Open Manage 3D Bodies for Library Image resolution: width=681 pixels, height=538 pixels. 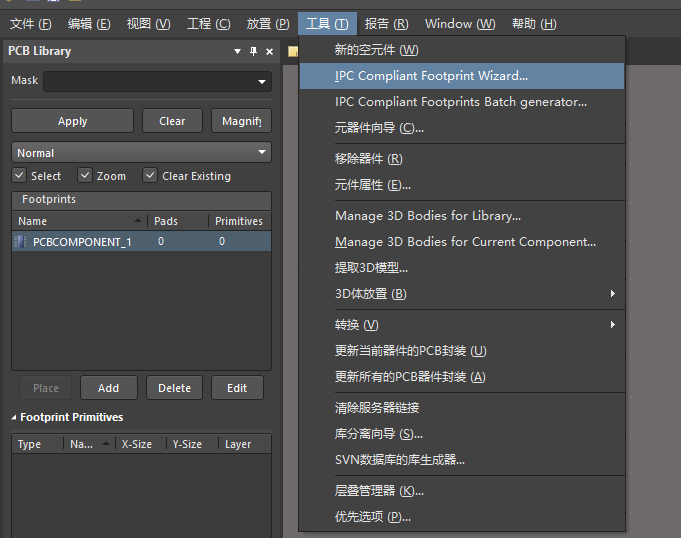(x=462, y=216)
